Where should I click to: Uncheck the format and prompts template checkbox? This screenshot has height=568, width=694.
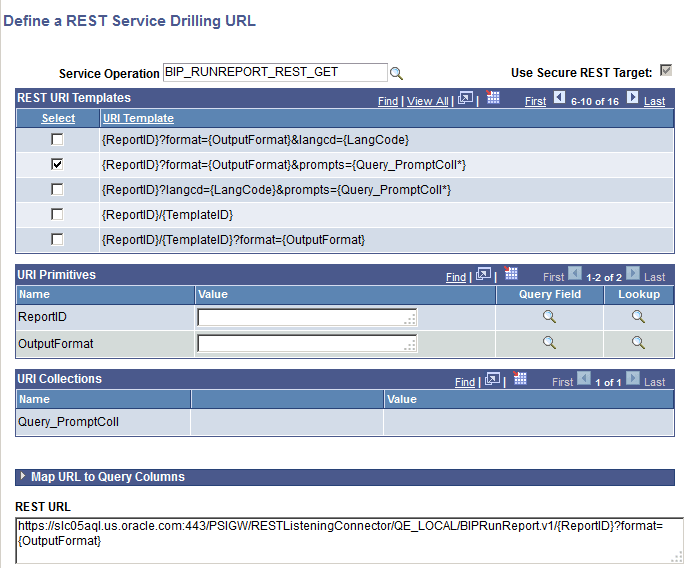[x=57, y=164]
